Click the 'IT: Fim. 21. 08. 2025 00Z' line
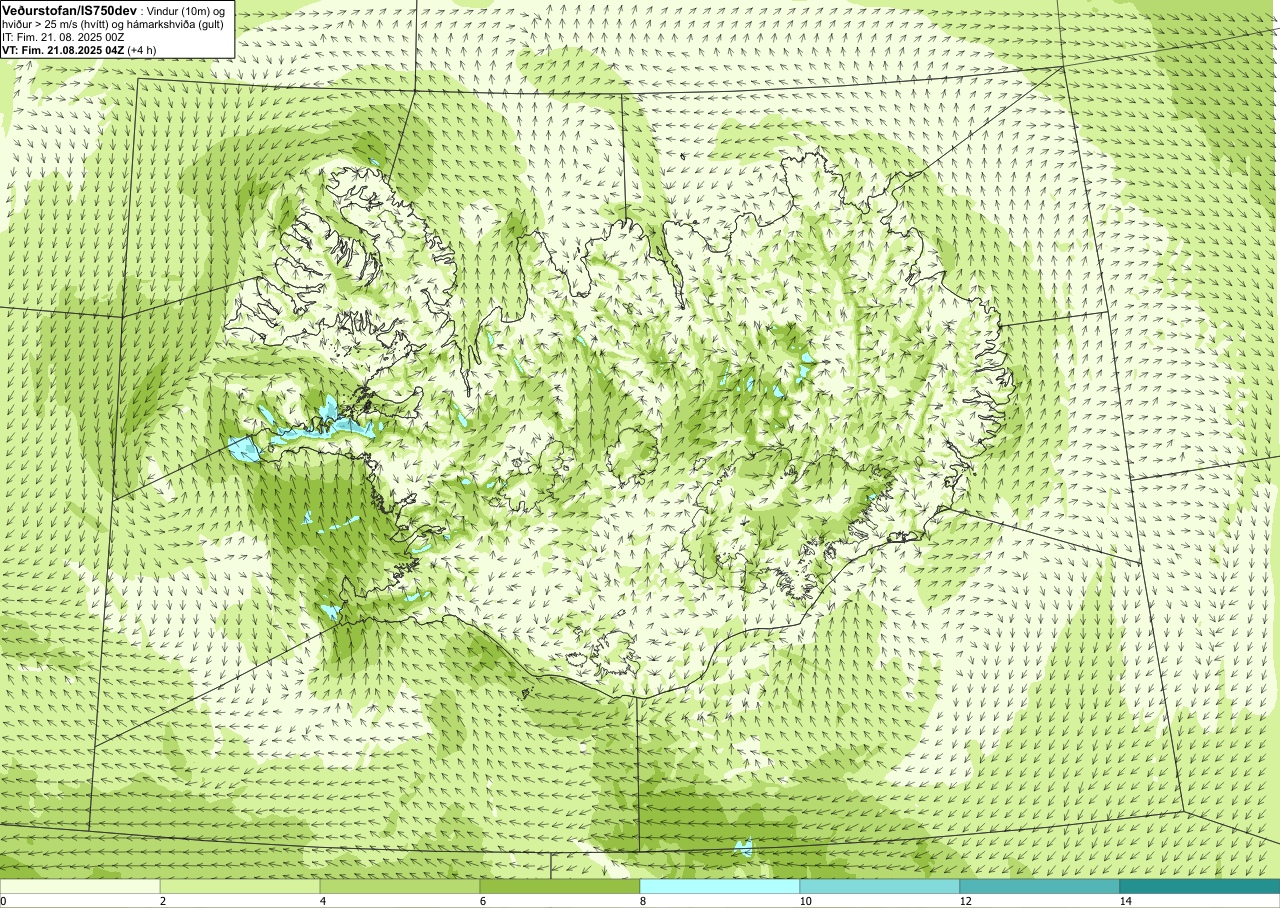Viewport: 1280px width, 908px height. (63, 38)
